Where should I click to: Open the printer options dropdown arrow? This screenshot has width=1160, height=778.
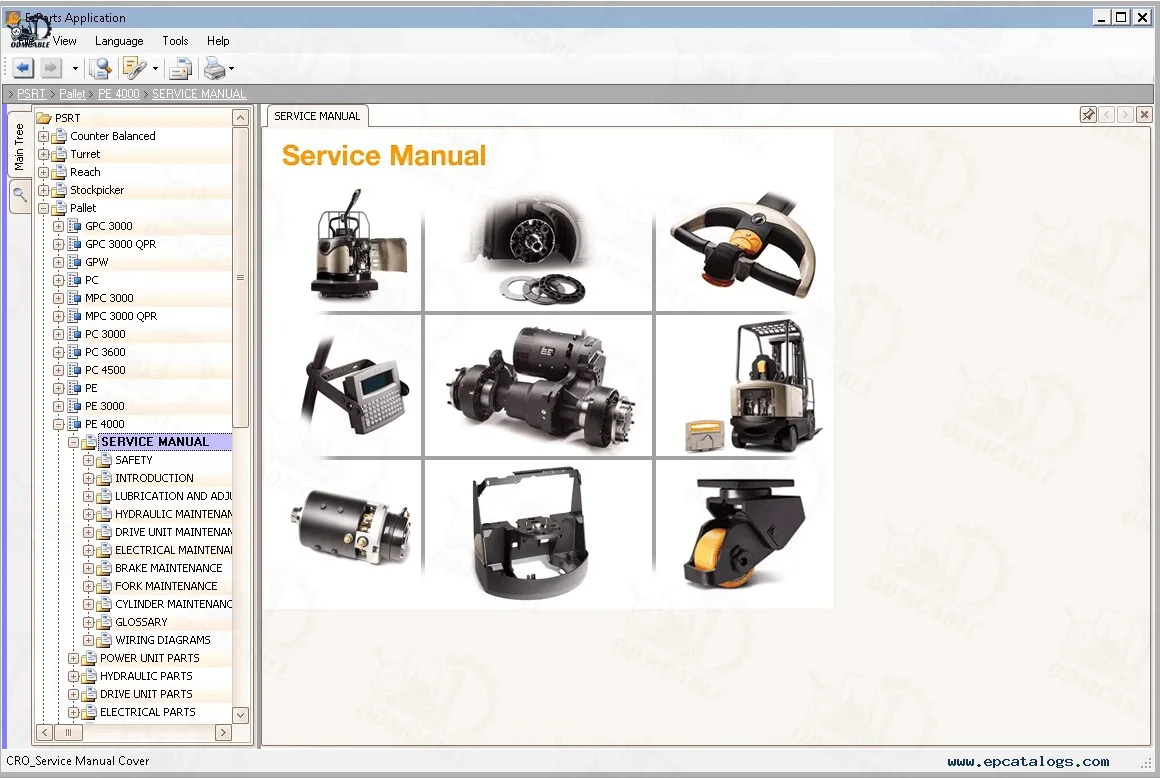[x=232, y=69]
